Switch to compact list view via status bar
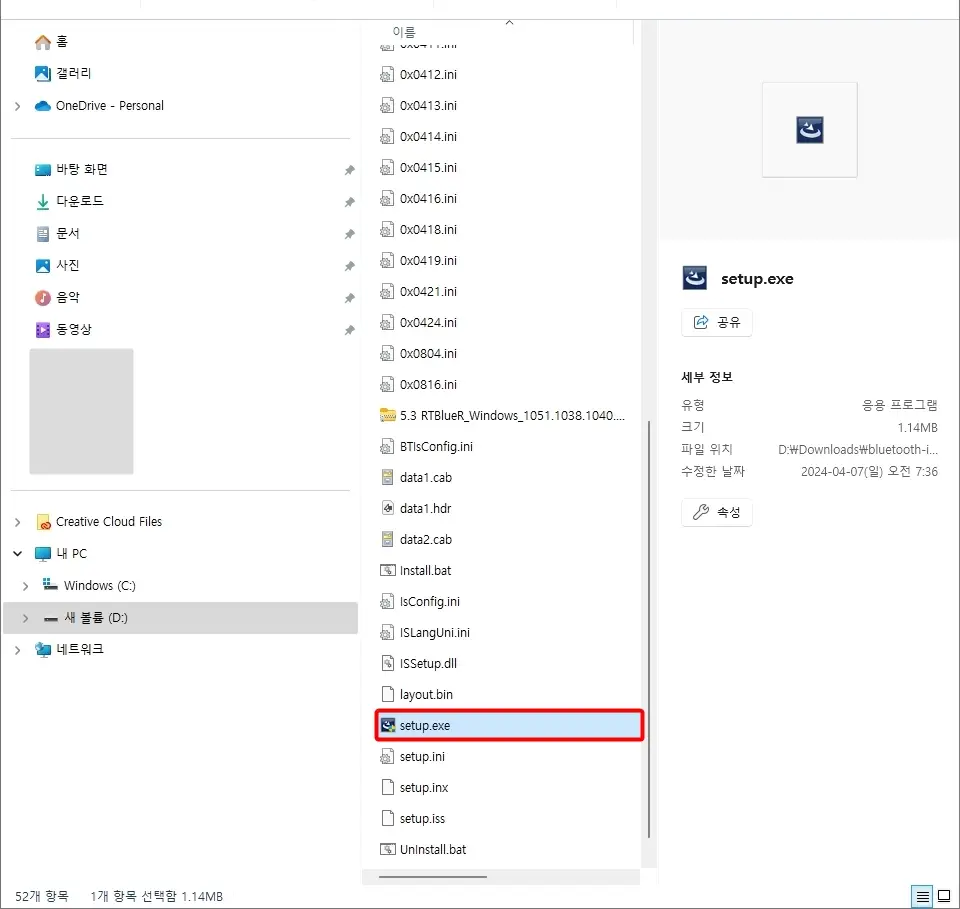This screenshot has height=909, width=960. click(x=922, y=896)
